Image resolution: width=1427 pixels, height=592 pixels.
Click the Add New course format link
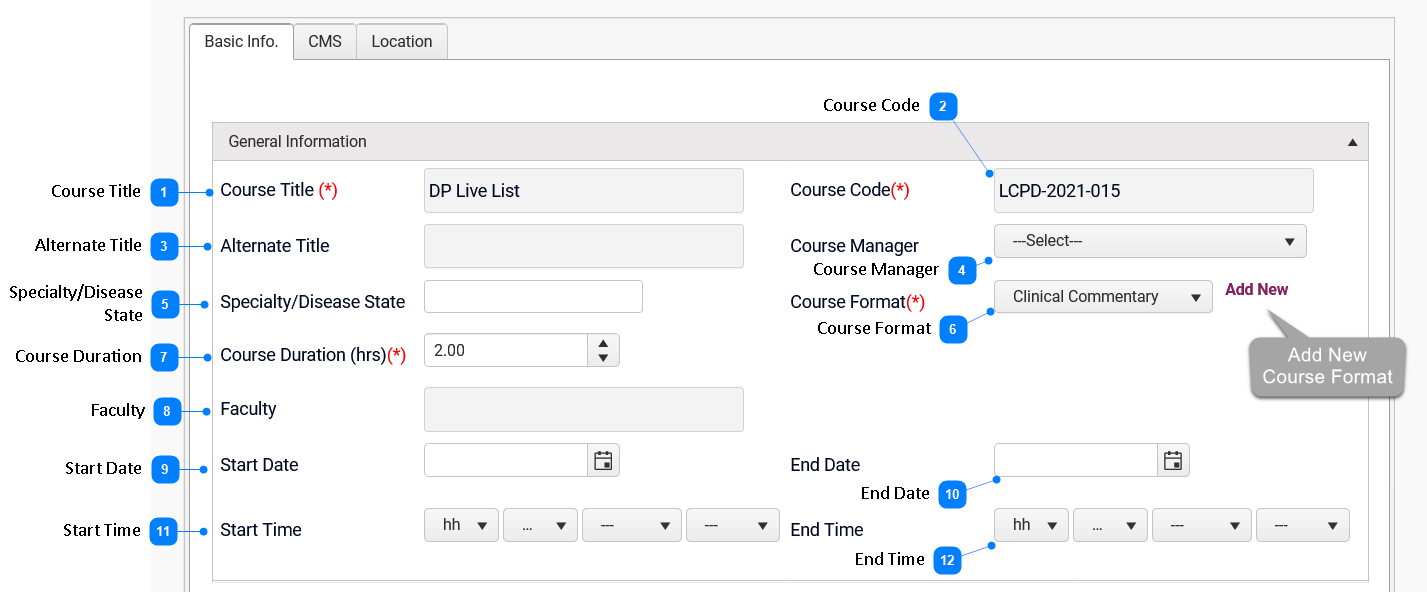point(1256,290)
